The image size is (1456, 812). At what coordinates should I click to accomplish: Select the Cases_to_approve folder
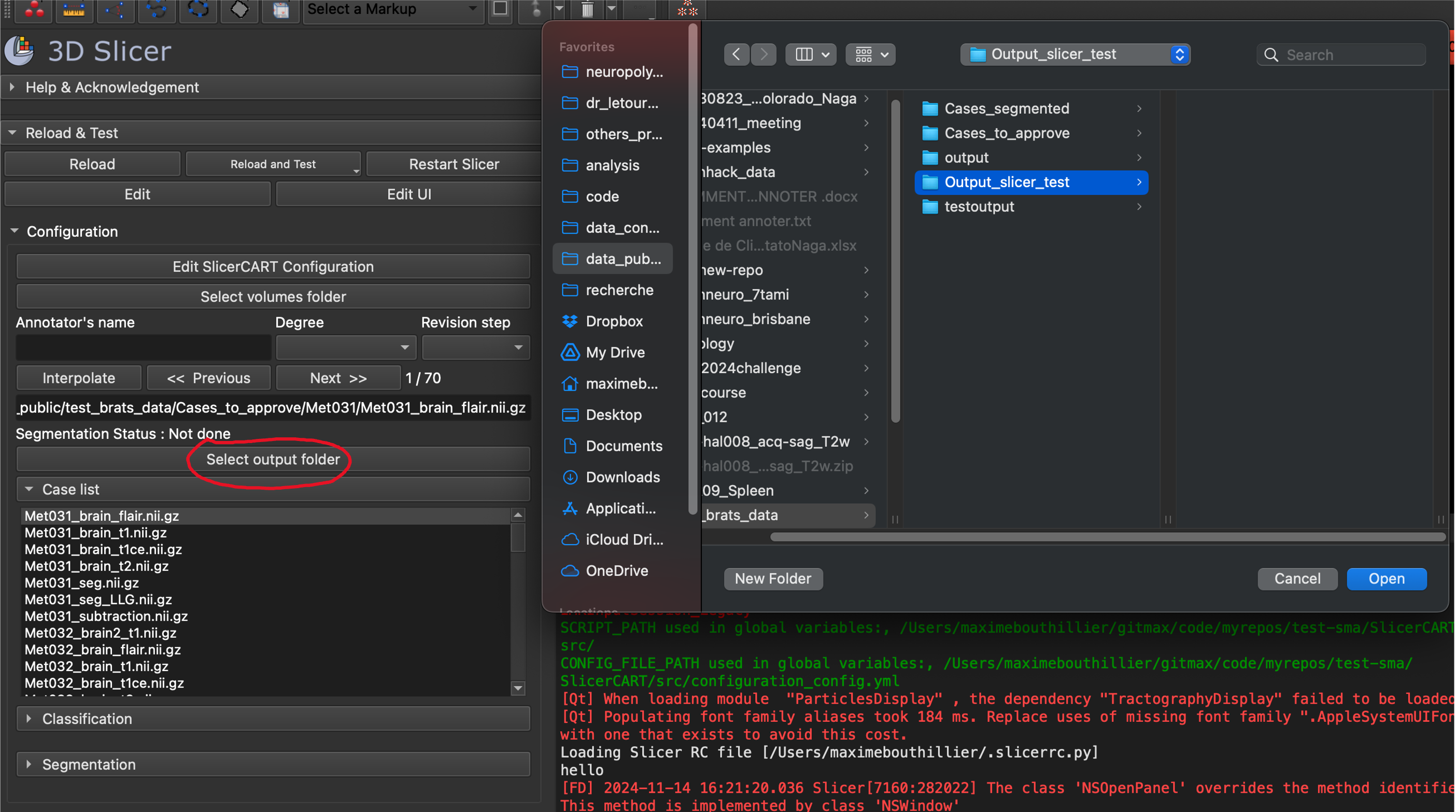click(x=1031, y=133)
